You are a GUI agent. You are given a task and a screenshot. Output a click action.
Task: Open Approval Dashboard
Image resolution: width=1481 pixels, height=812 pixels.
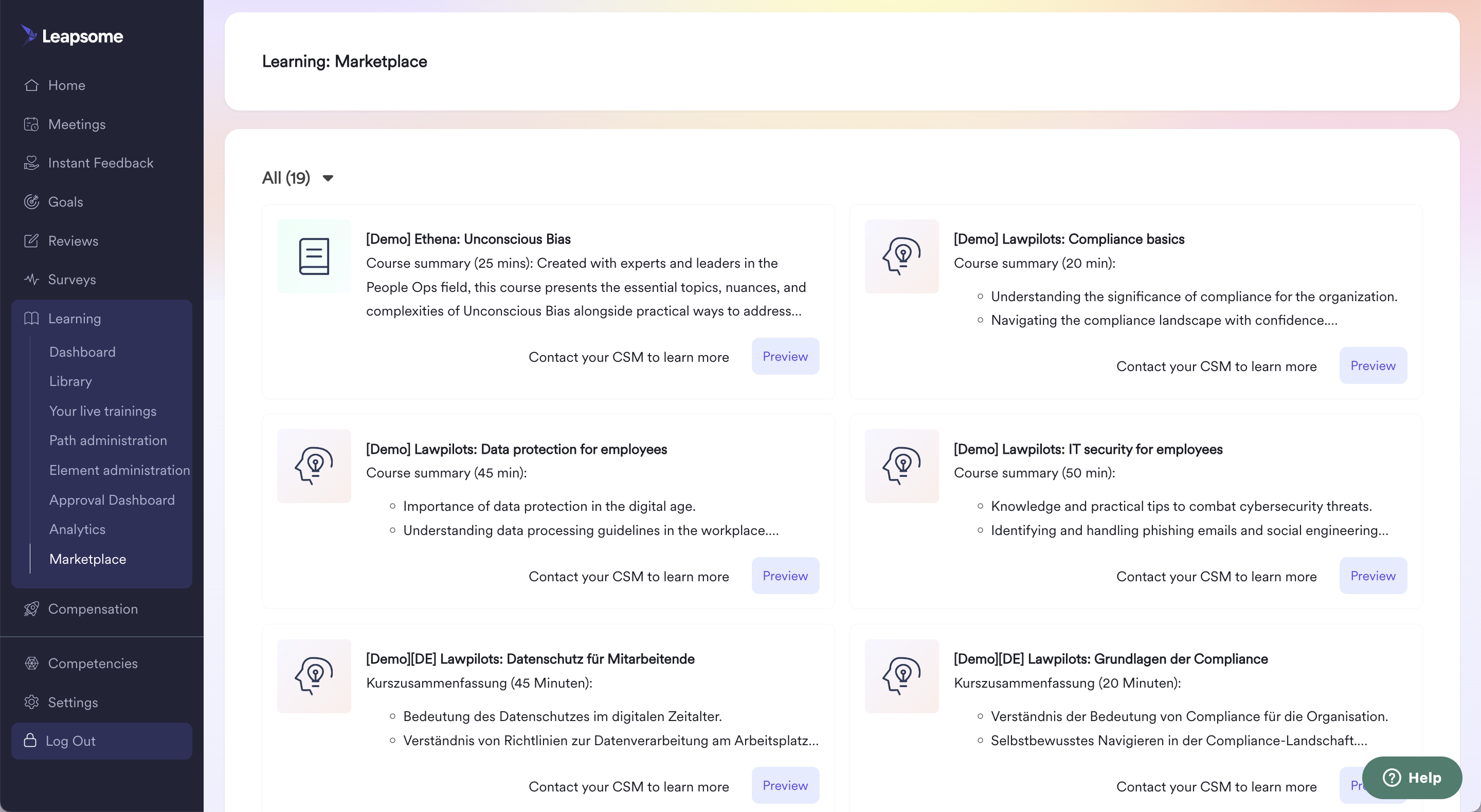click(x=112, y=500)
